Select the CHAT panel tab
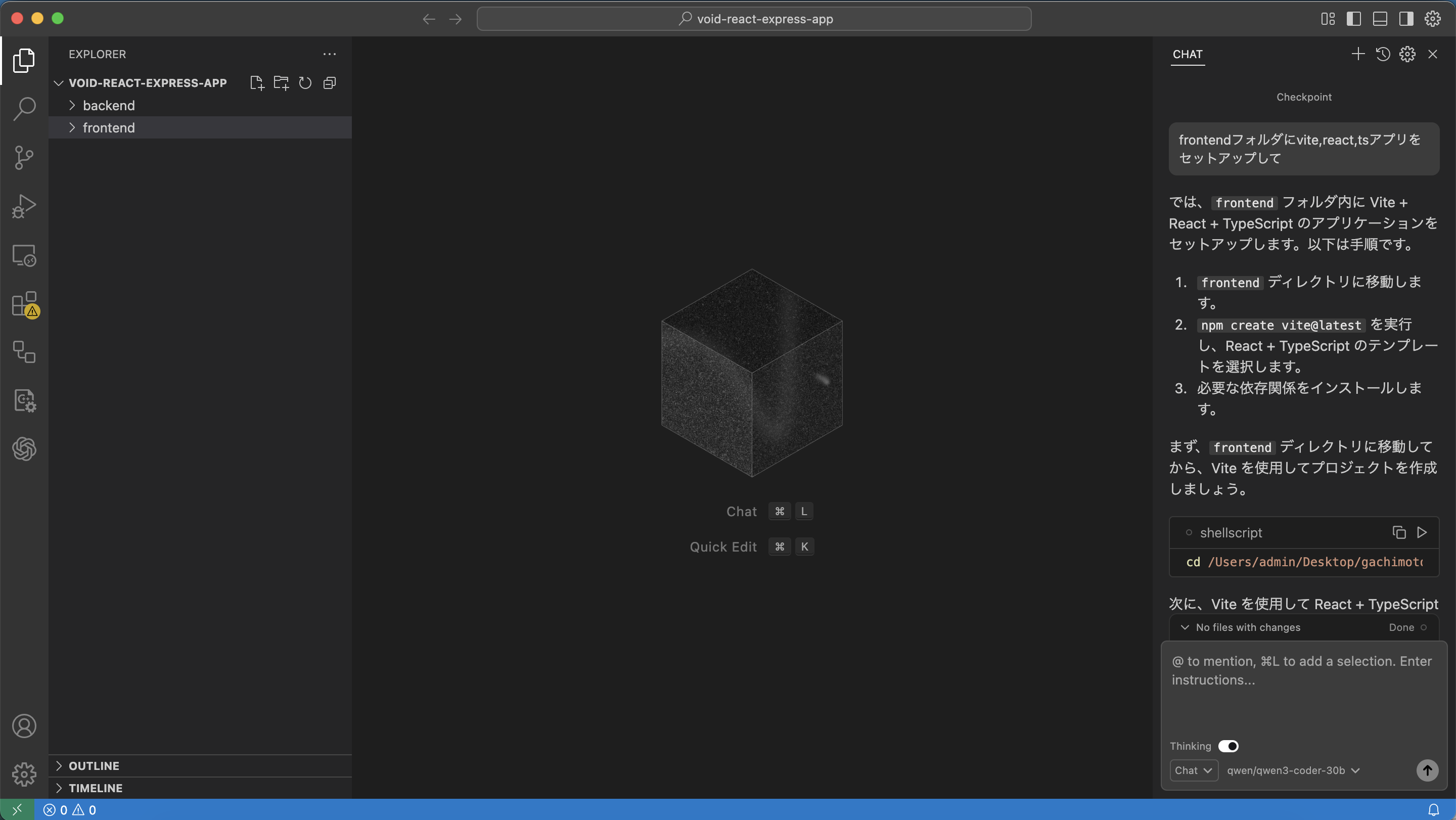1456x820 pixels. 1187,54
